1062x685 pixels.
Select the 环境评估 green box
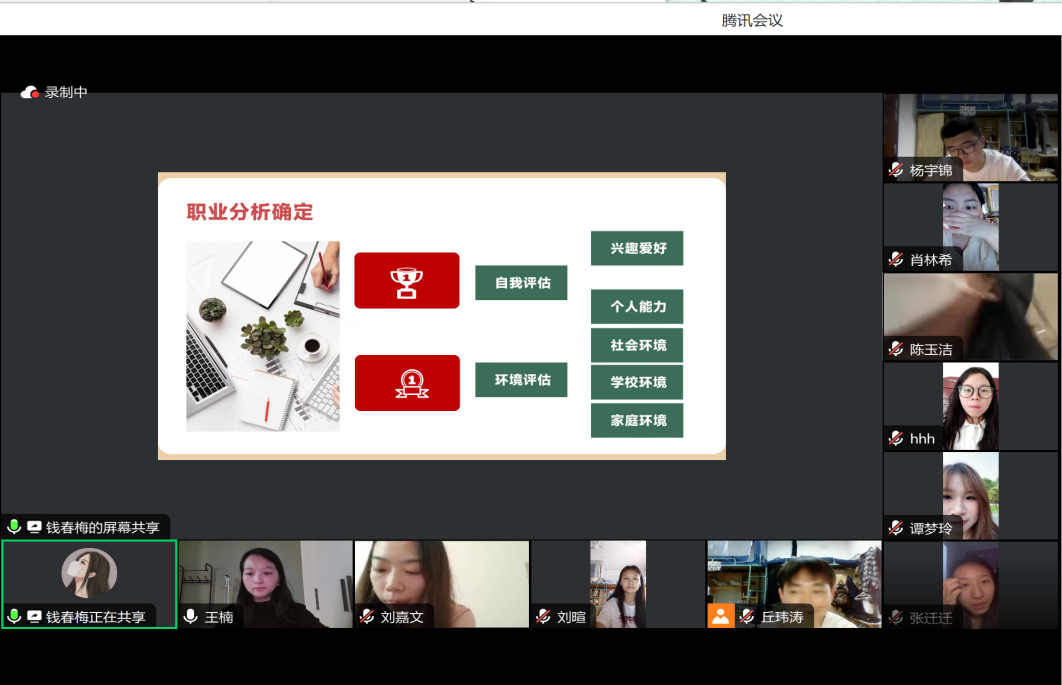[521, 380]
